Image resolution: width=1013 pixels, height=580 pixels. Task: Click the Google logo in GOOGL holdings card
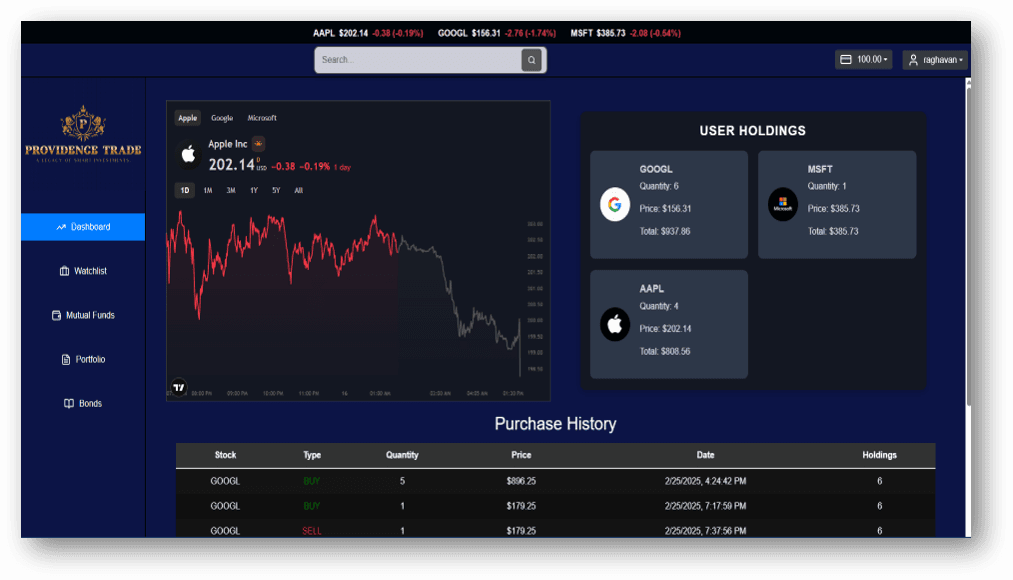tap(614, 204)
